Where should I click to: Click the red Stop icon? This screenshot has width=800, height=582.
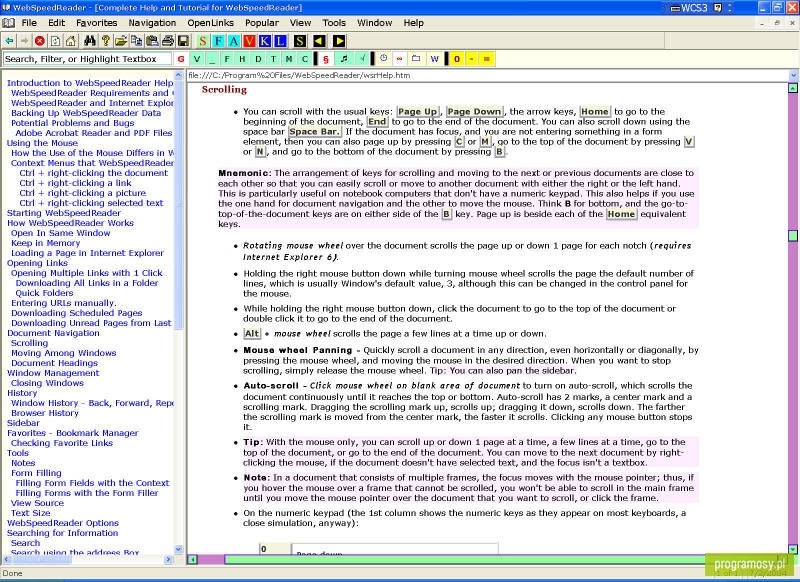coord(40,41)
